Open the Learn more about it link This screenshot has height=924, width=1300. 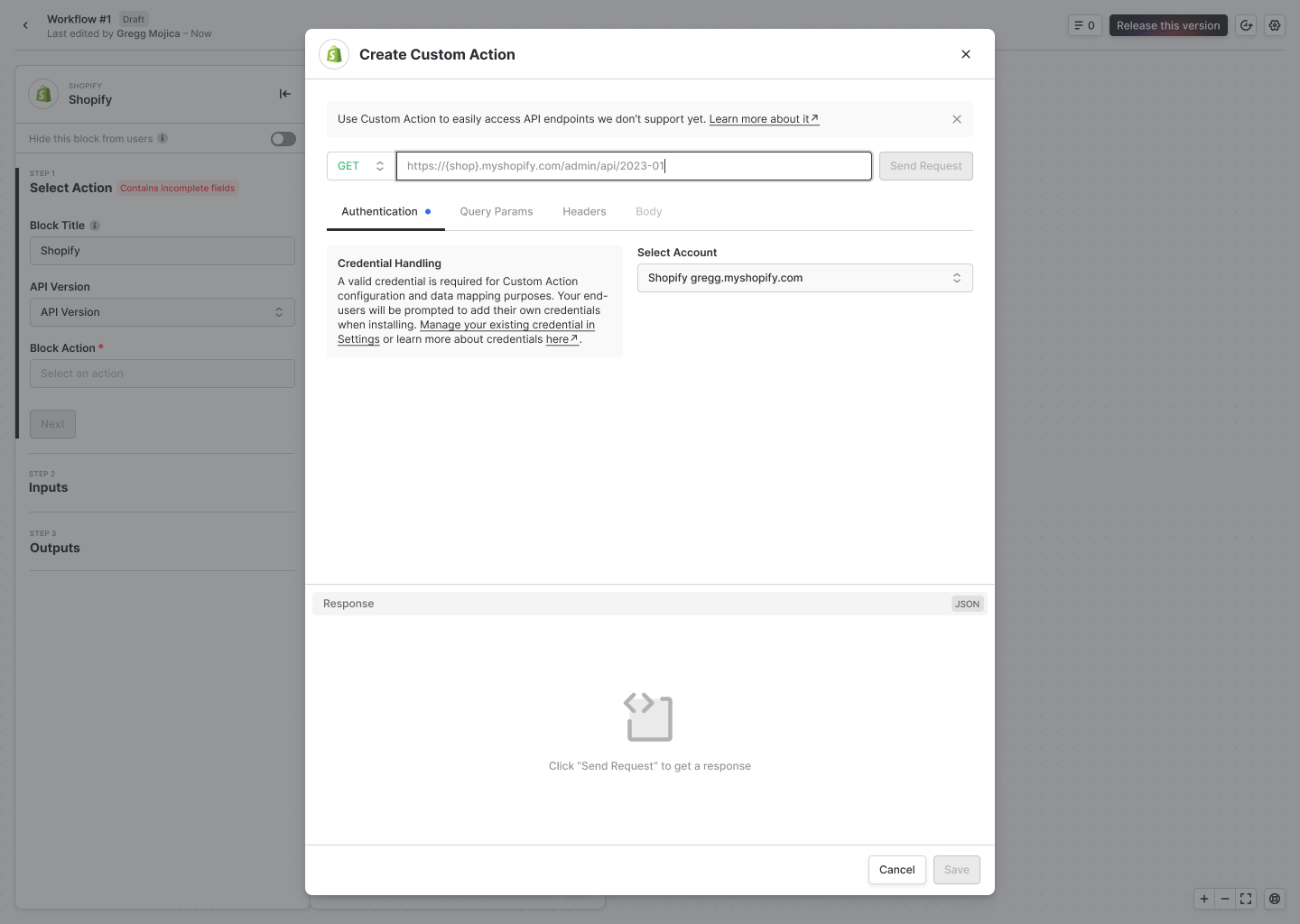(763, 119)
